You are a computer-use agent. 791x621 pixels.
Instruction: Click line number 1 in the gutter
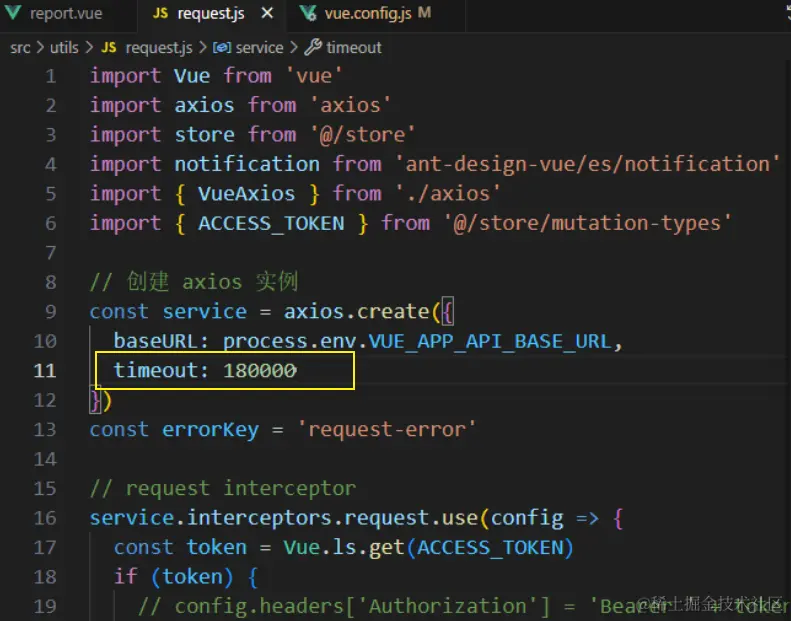click(50, 76)
